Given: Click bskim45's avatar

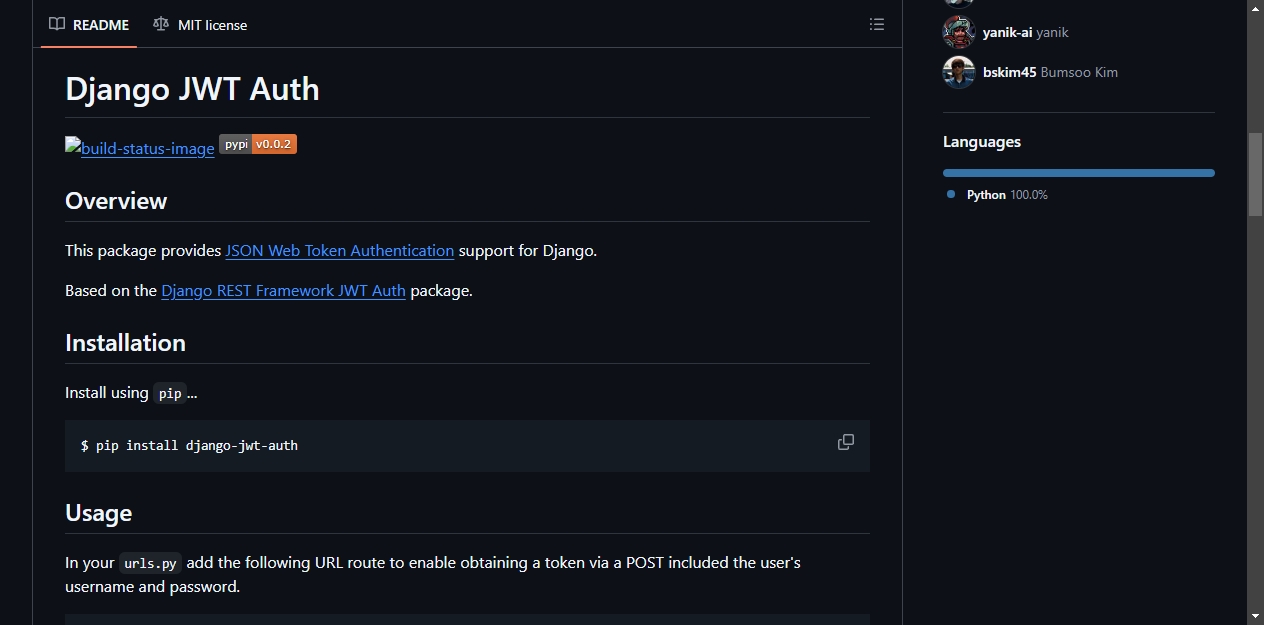Looking at the screenshot, I should pyautogui.click(x=959, y=72).
